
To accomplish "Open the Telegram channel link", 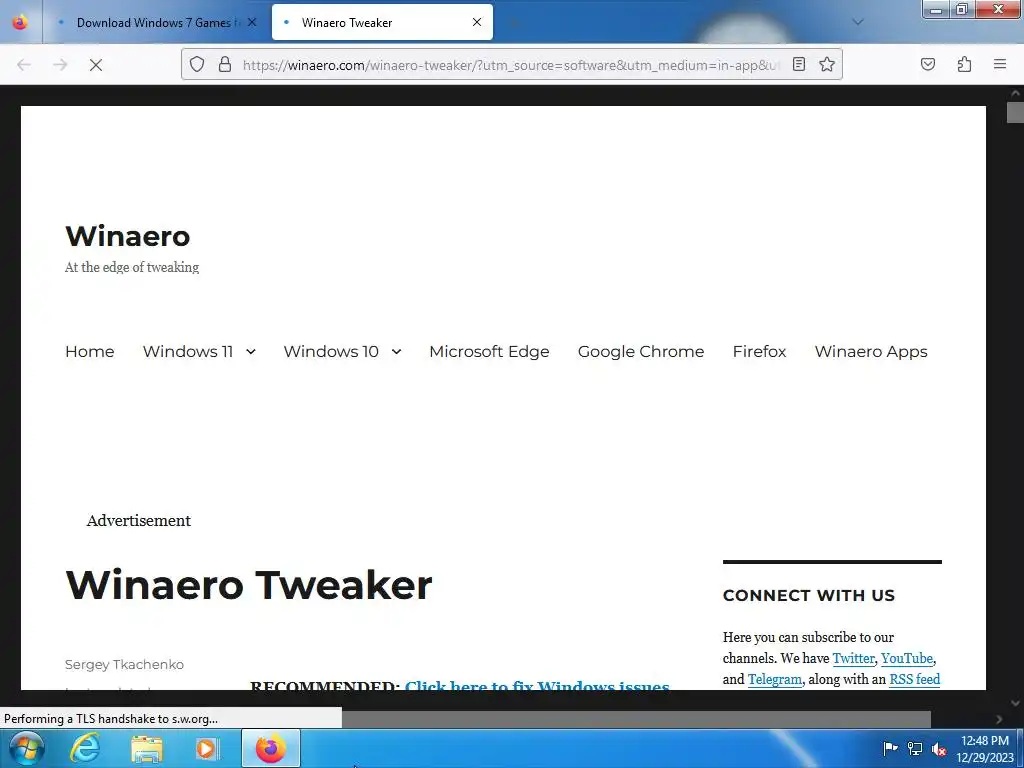I will (775, 679).
